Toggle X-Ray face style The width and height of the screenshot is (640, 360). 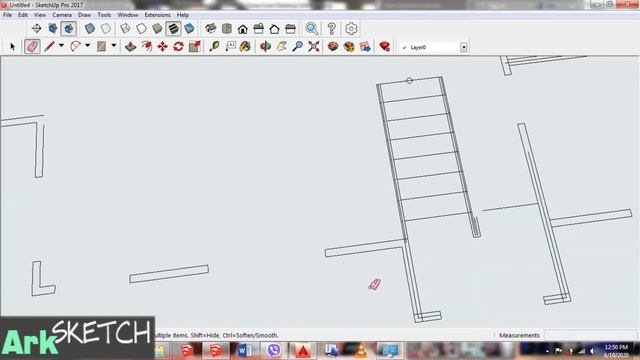tap(90, 29)
